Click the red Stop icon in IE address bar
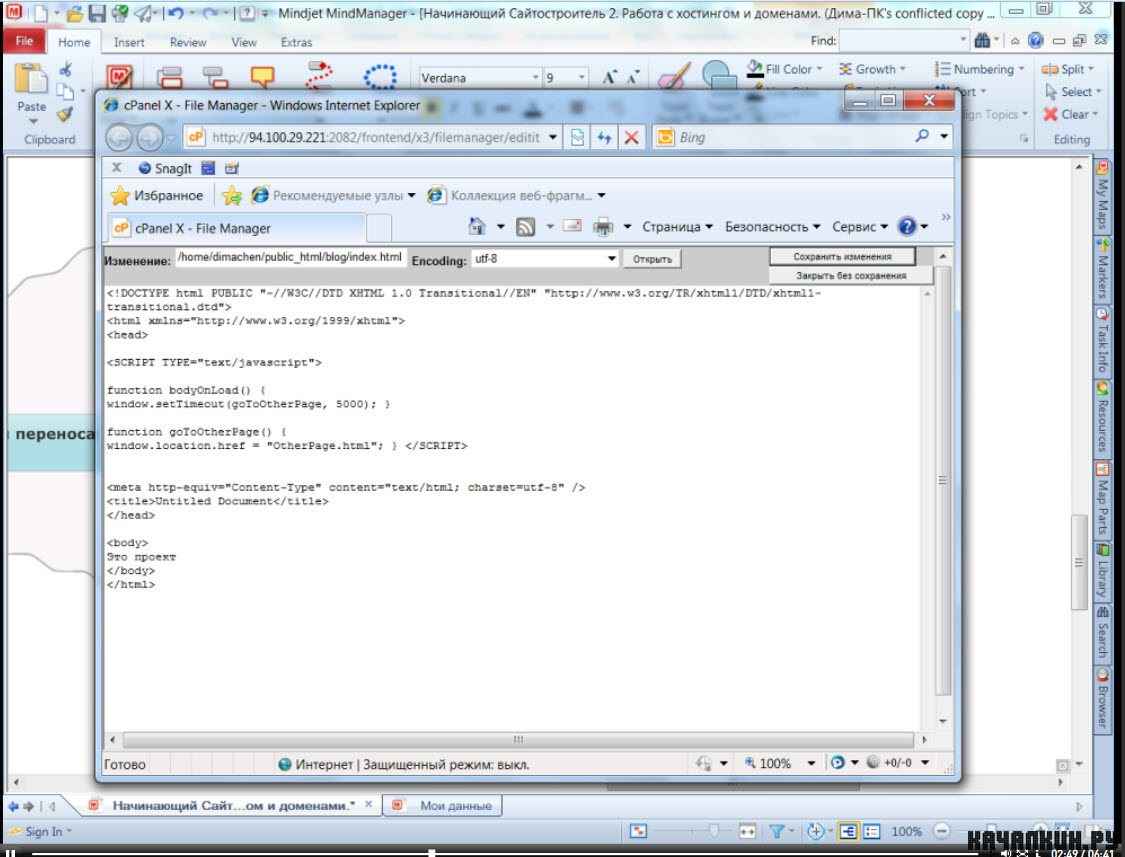The image size is (1125, 857). tap(631, 137)
